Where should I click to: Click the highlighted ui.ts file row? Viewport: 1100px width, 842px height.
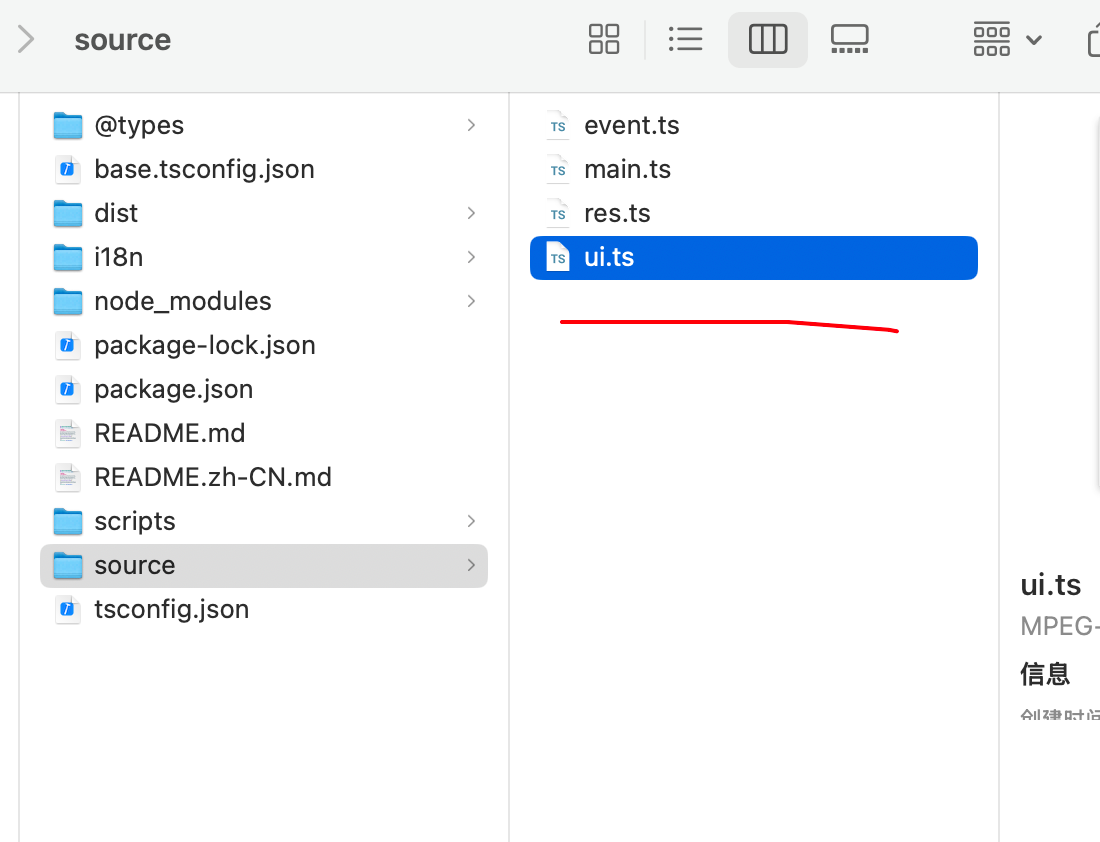pos(753,257)
